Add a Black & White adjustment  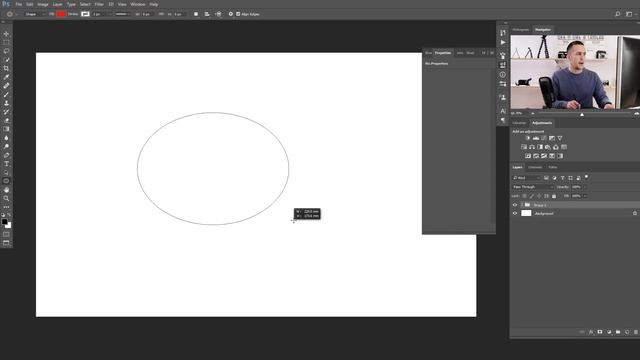540,147
